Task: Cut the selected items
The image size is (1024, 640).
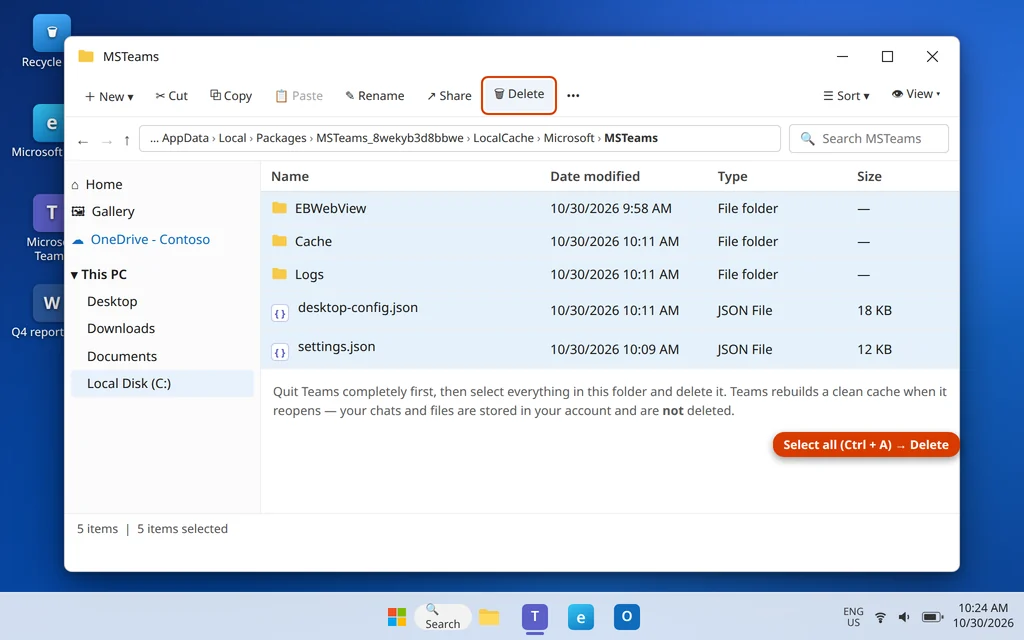Action: [x=172, y=95]
